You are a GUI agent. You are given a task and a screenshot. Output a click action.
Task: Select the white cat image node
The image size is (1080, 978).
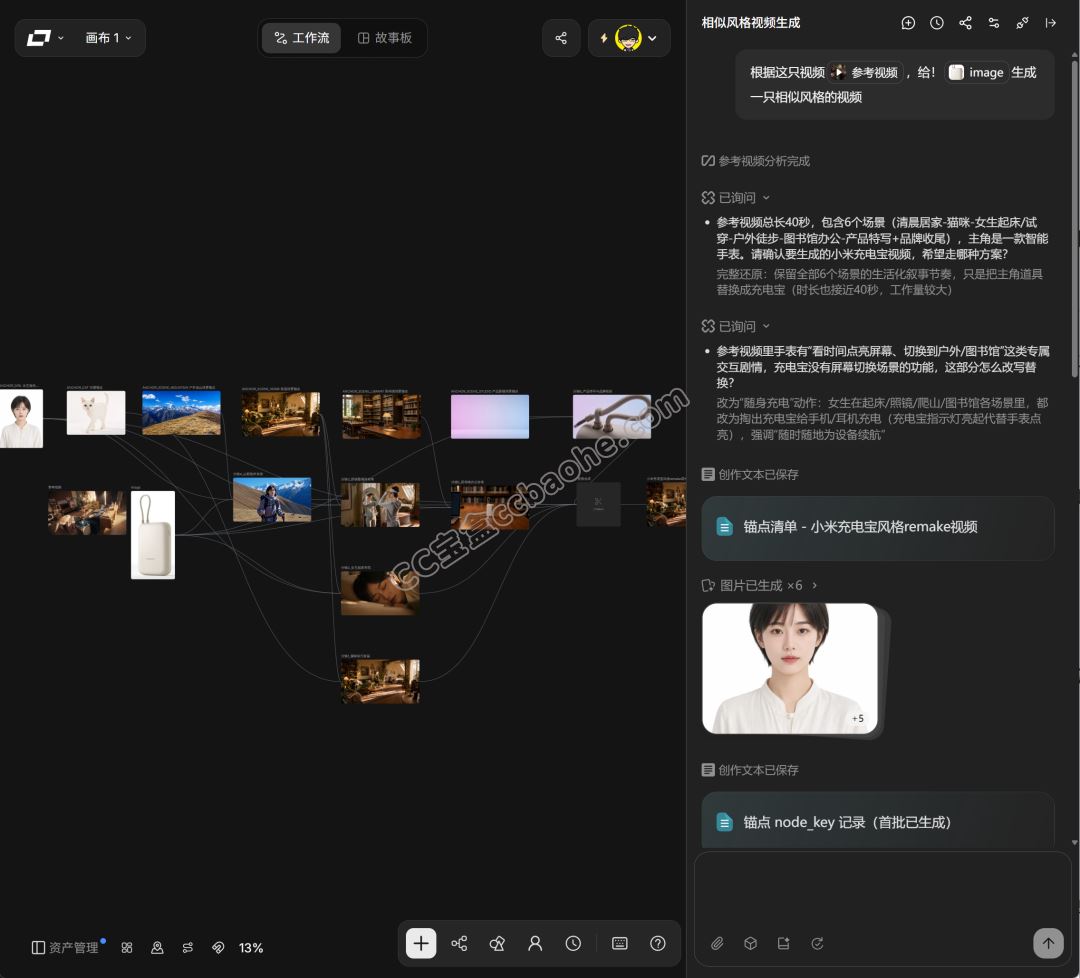click(x=96, y=413)
